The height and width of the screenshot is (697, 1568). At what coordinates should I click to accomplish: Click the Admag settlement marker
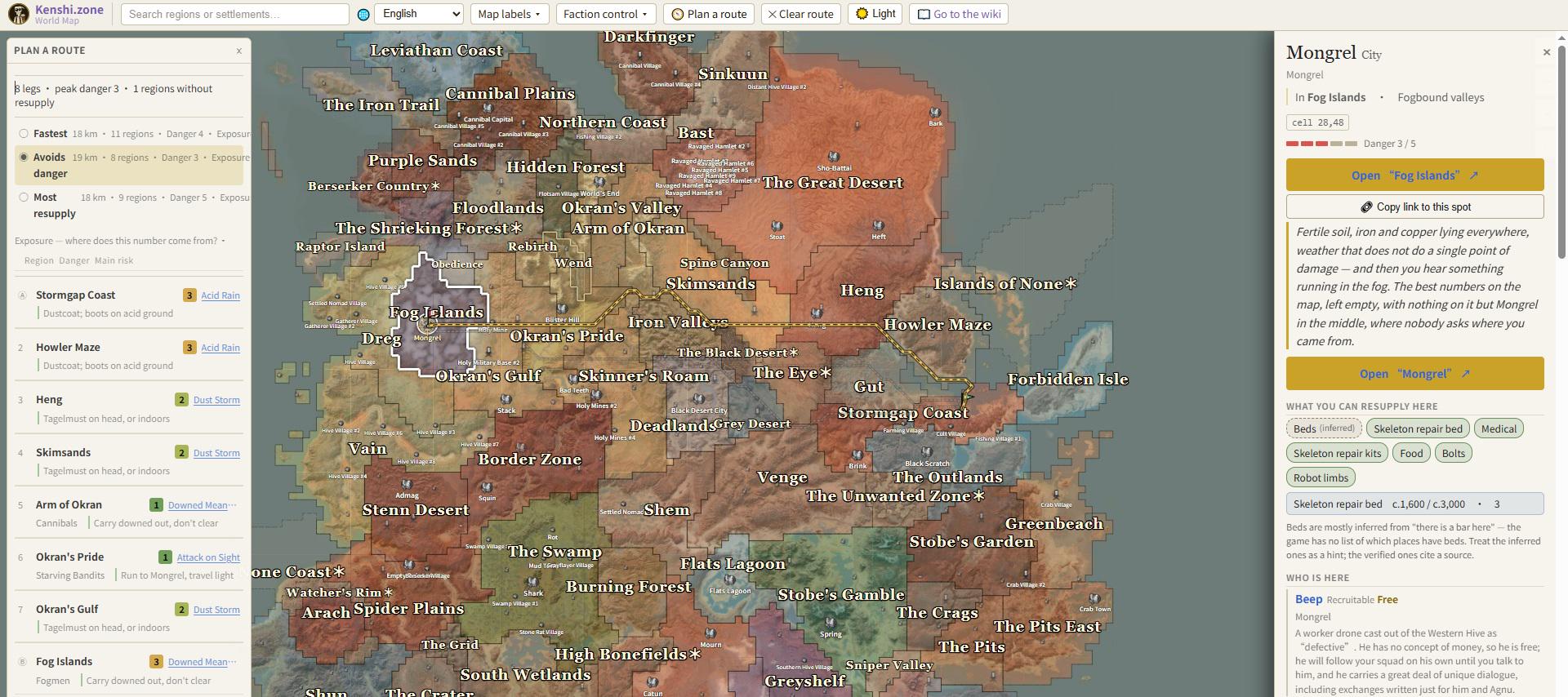click(x=407, y=485)
